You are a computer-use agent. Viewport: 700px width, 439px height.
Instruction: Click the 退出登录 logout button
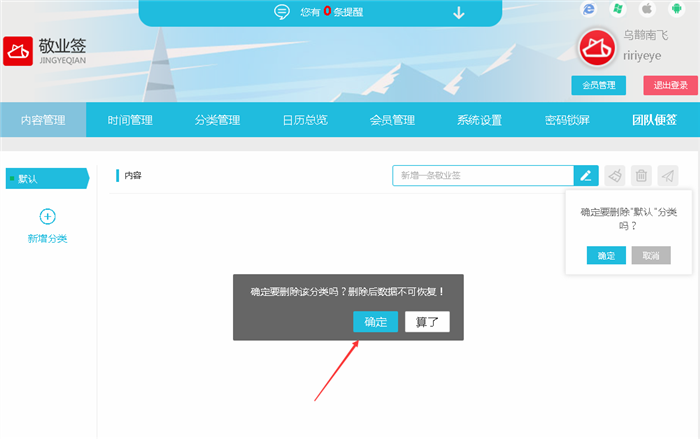pos(671,85)
